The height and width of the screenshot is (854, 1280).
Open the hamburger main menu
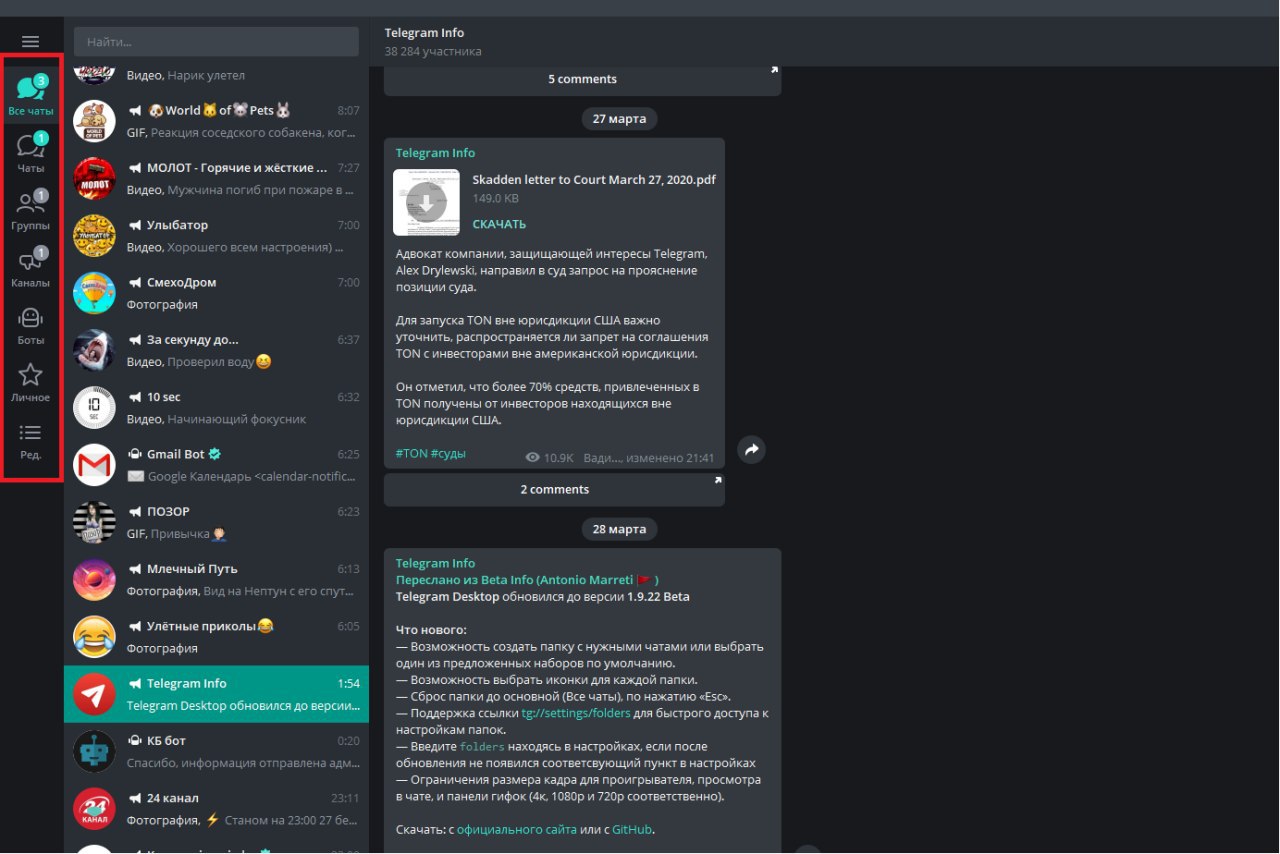point(31,41)
